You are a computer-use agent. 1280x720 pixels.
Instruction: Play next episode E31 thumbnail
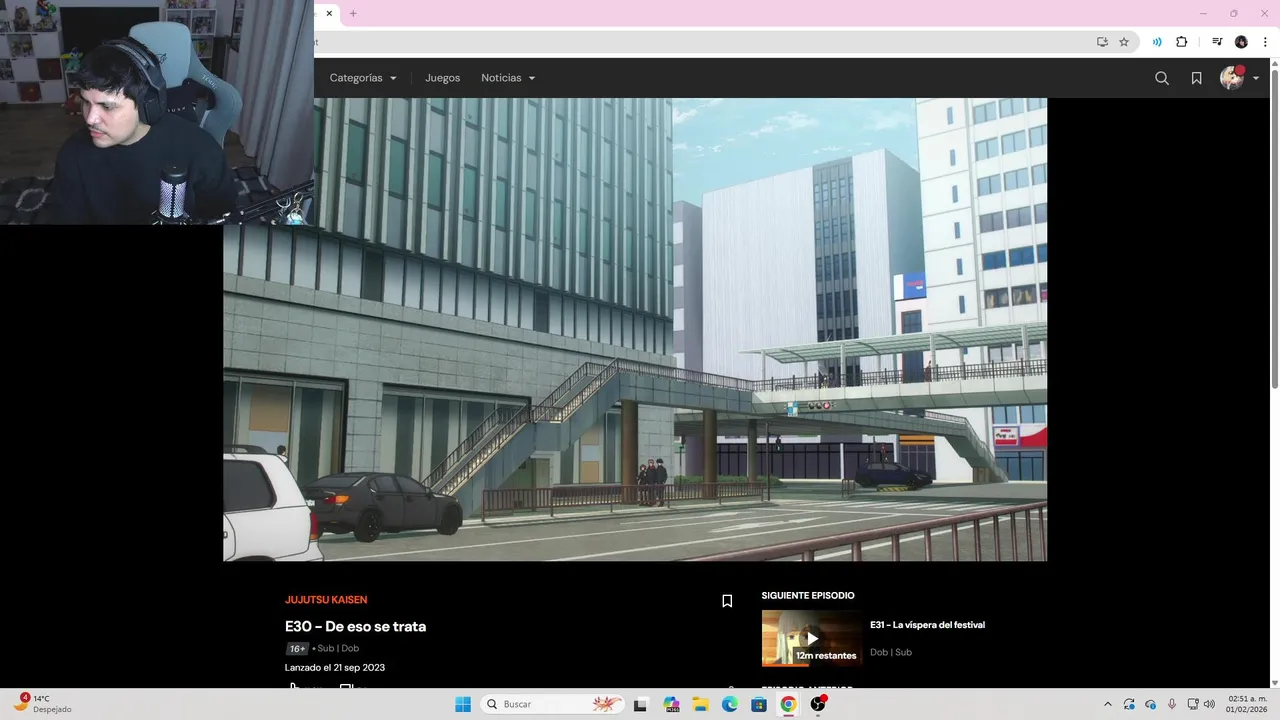[811, 638]
